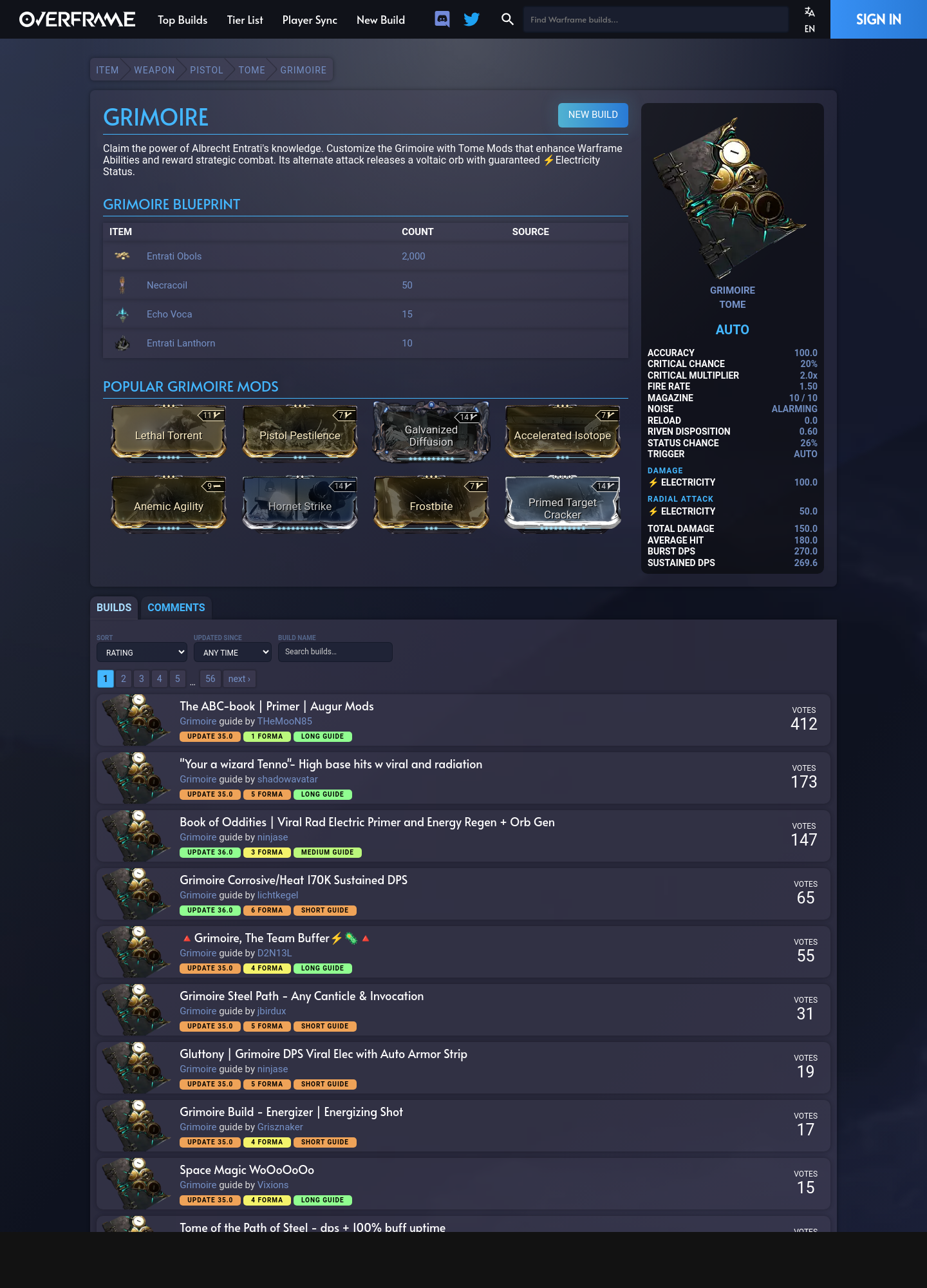The image size is (927, 1288).
Task: Open the Galvanized Diffusion mod card
Action: pyautogui.click(x=431, y=433)
